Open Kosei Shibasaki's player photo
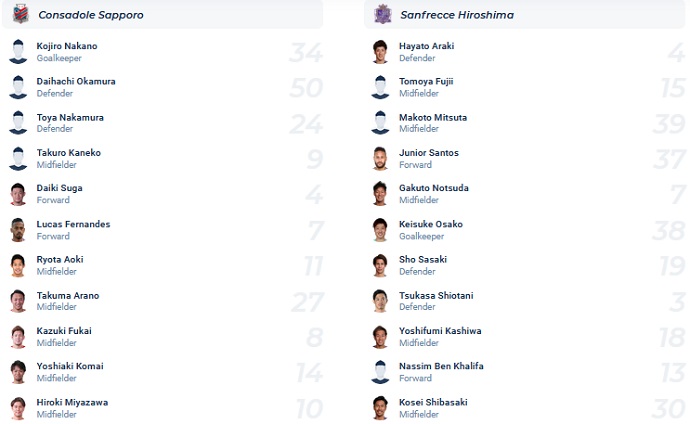Screen dimensions: 690x424 (x=380, y=408)
